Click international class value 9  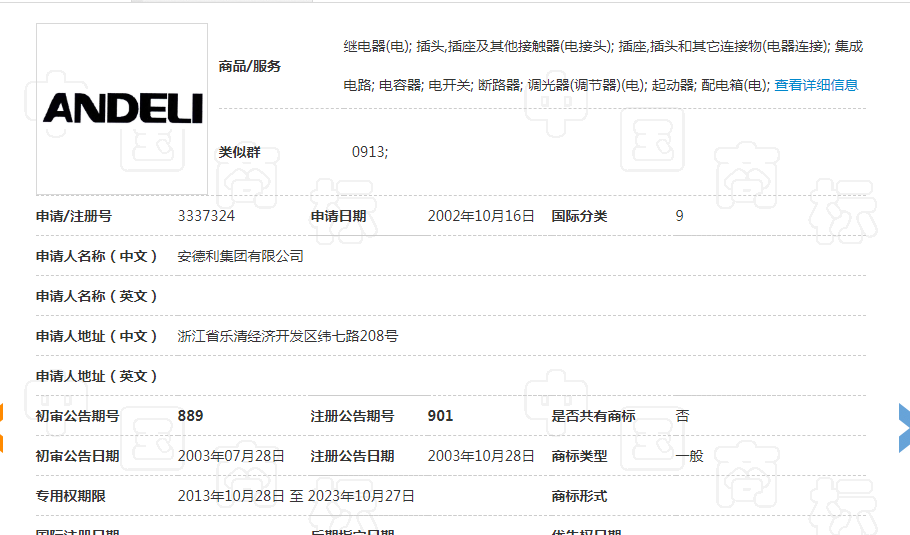[680, 216]
